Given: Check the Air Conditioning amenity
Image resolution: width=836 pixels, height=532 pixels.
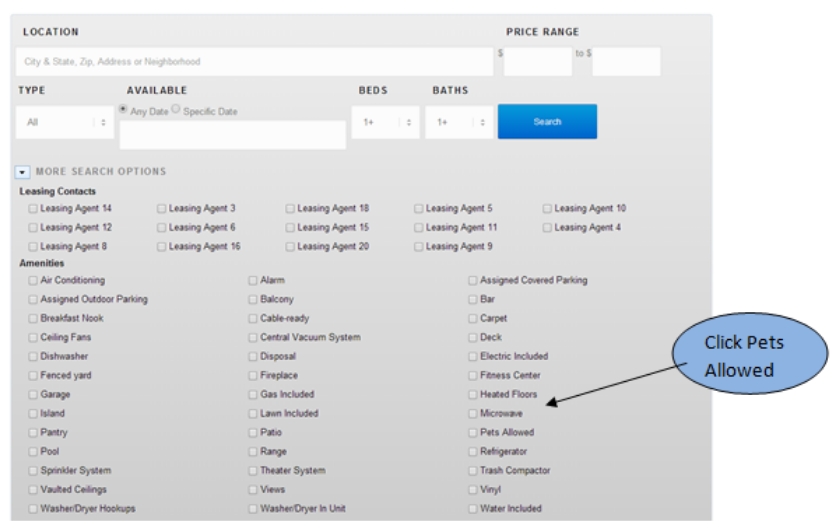Looking at the screenshot, I should [33, 281].
